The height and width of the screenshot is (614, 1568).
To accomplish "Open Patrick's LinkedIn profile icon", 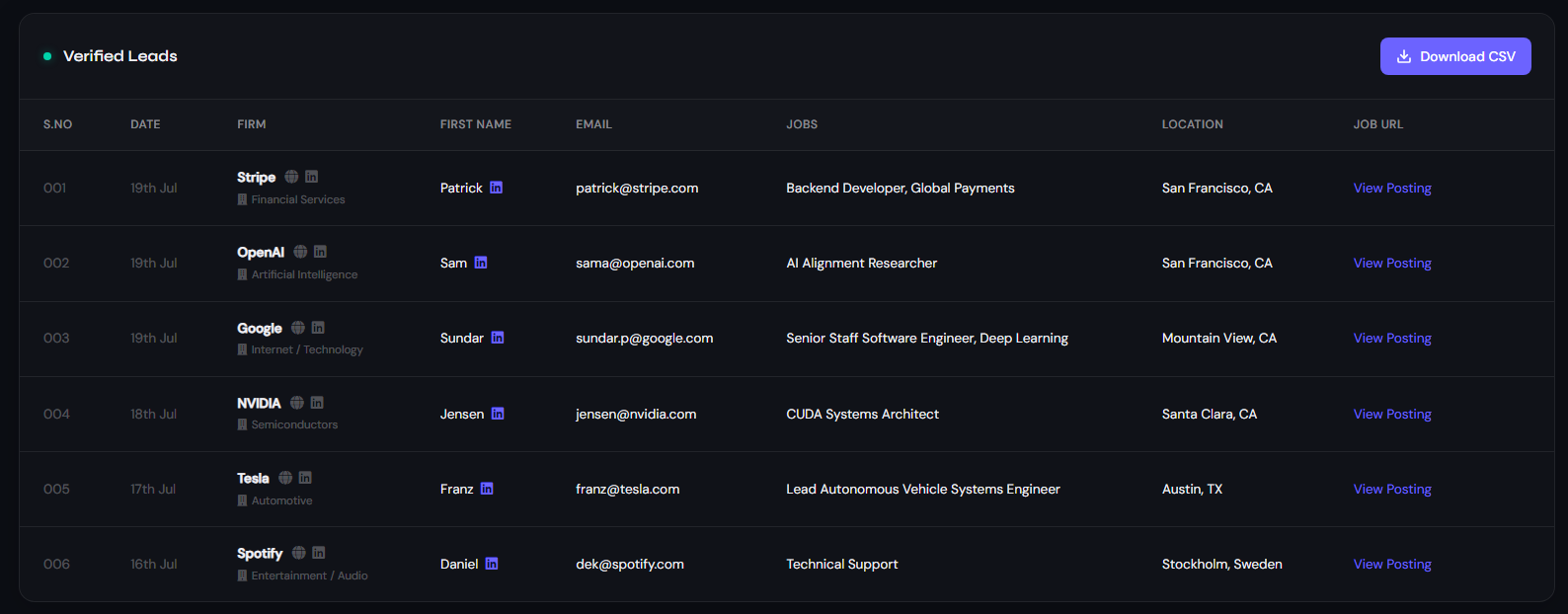I will pos(497,188).
